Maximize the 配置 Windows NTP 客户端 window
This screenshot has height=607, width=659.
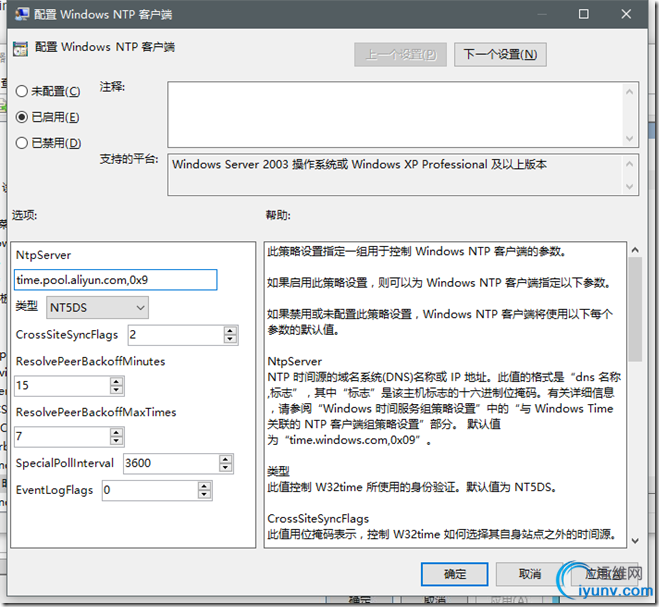click(x=583, y=14)
